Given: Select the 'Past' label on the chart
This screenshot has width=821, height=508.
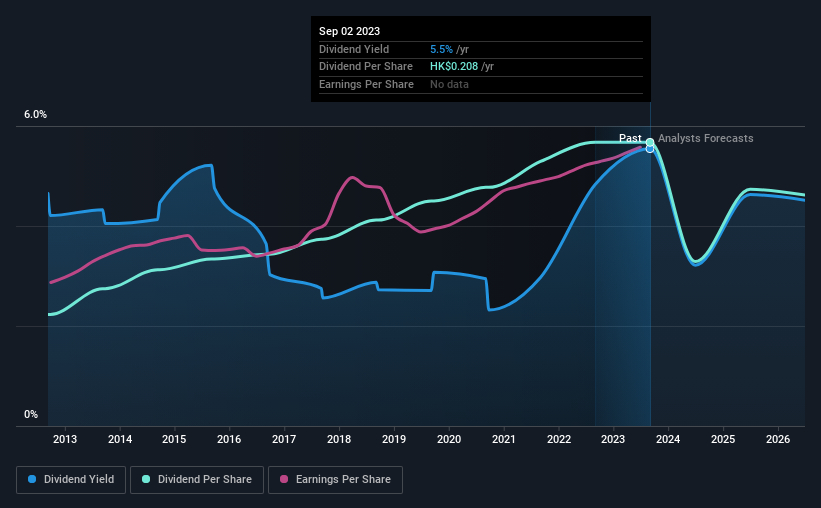Looking at the screenshot, I should pos(630,138).
